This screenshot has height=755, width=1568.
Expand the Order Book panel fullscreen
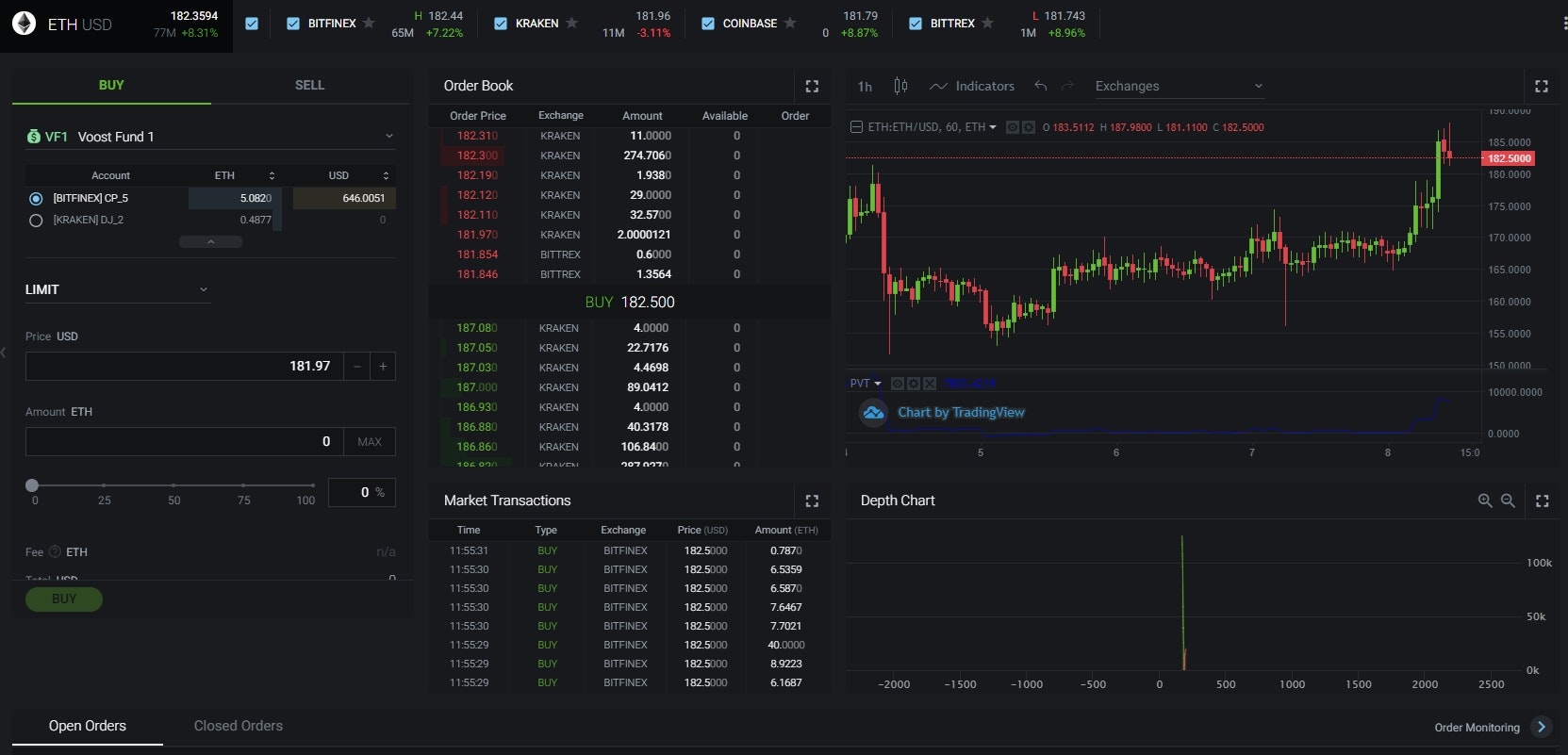pos(812,86)
